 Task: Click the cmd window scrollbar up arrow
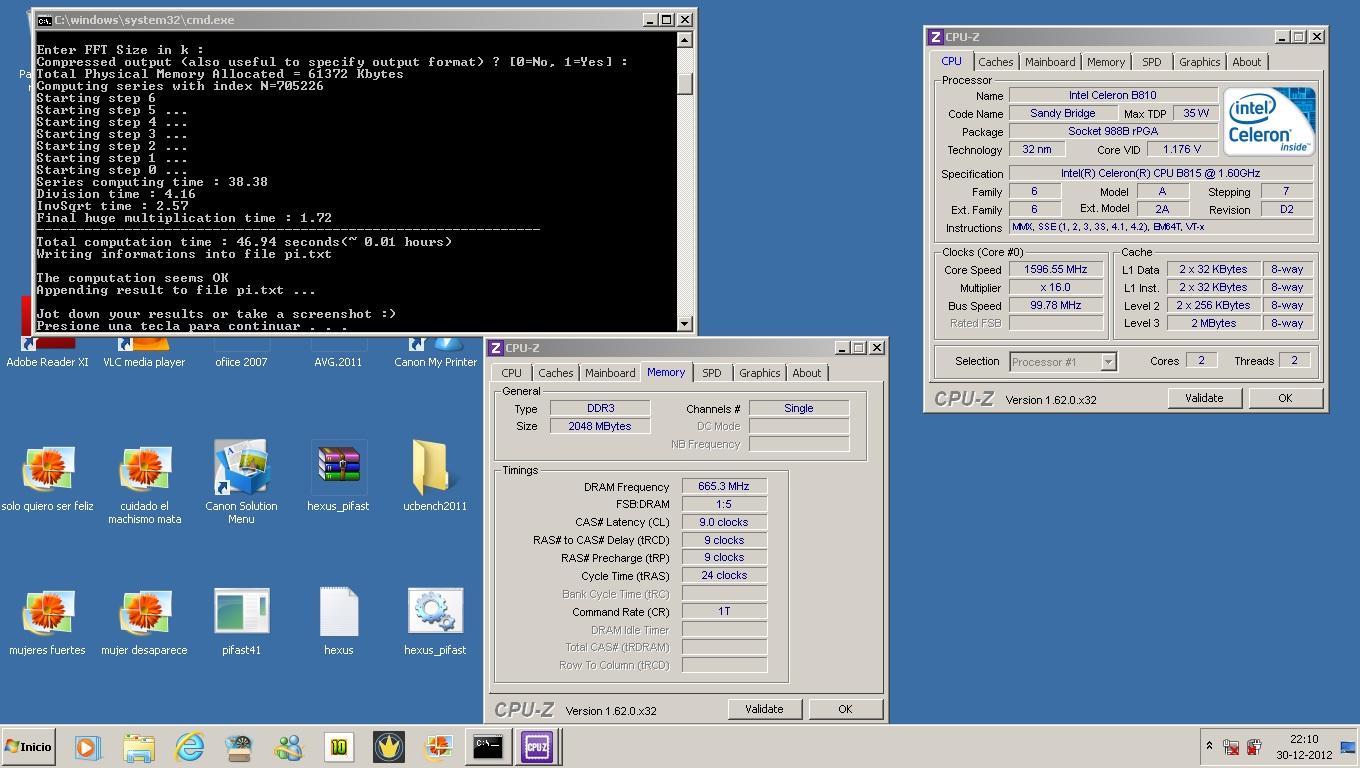(685, 40)
